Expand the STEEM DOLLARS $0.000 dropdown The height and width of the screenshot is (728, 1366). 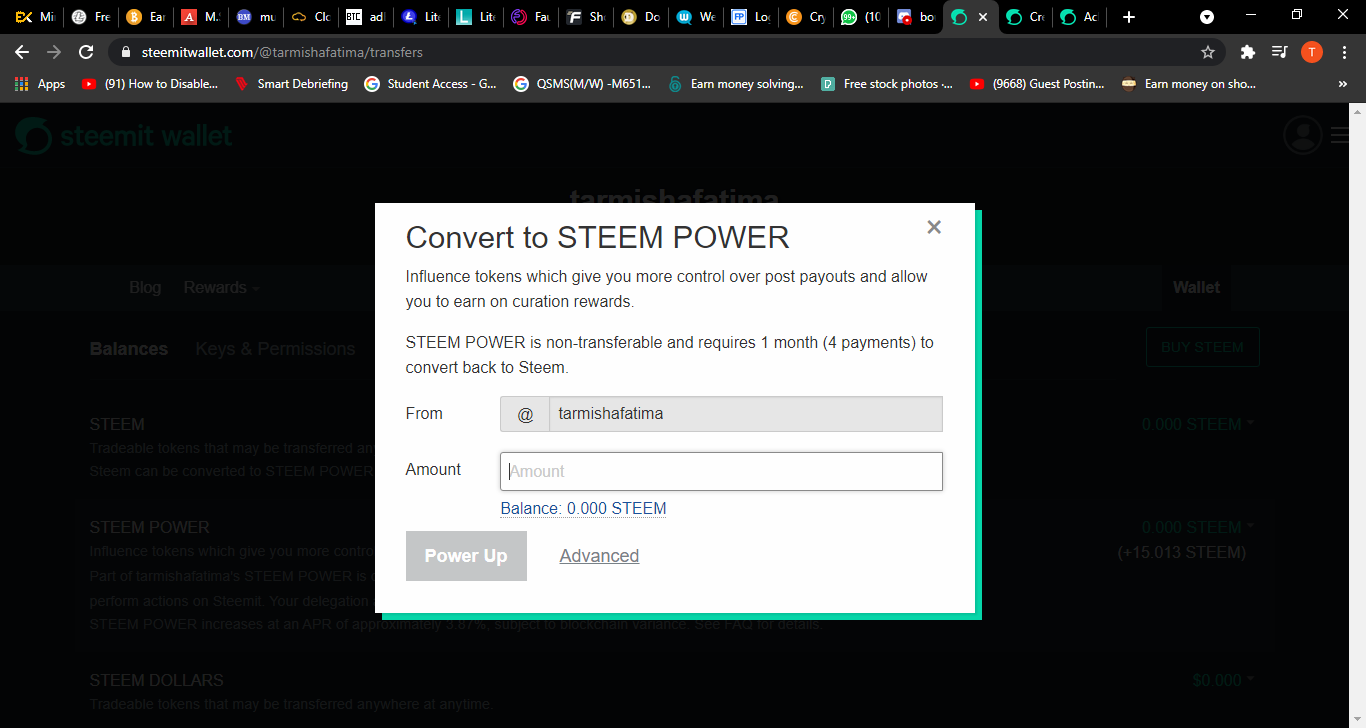pos(1223,680)
